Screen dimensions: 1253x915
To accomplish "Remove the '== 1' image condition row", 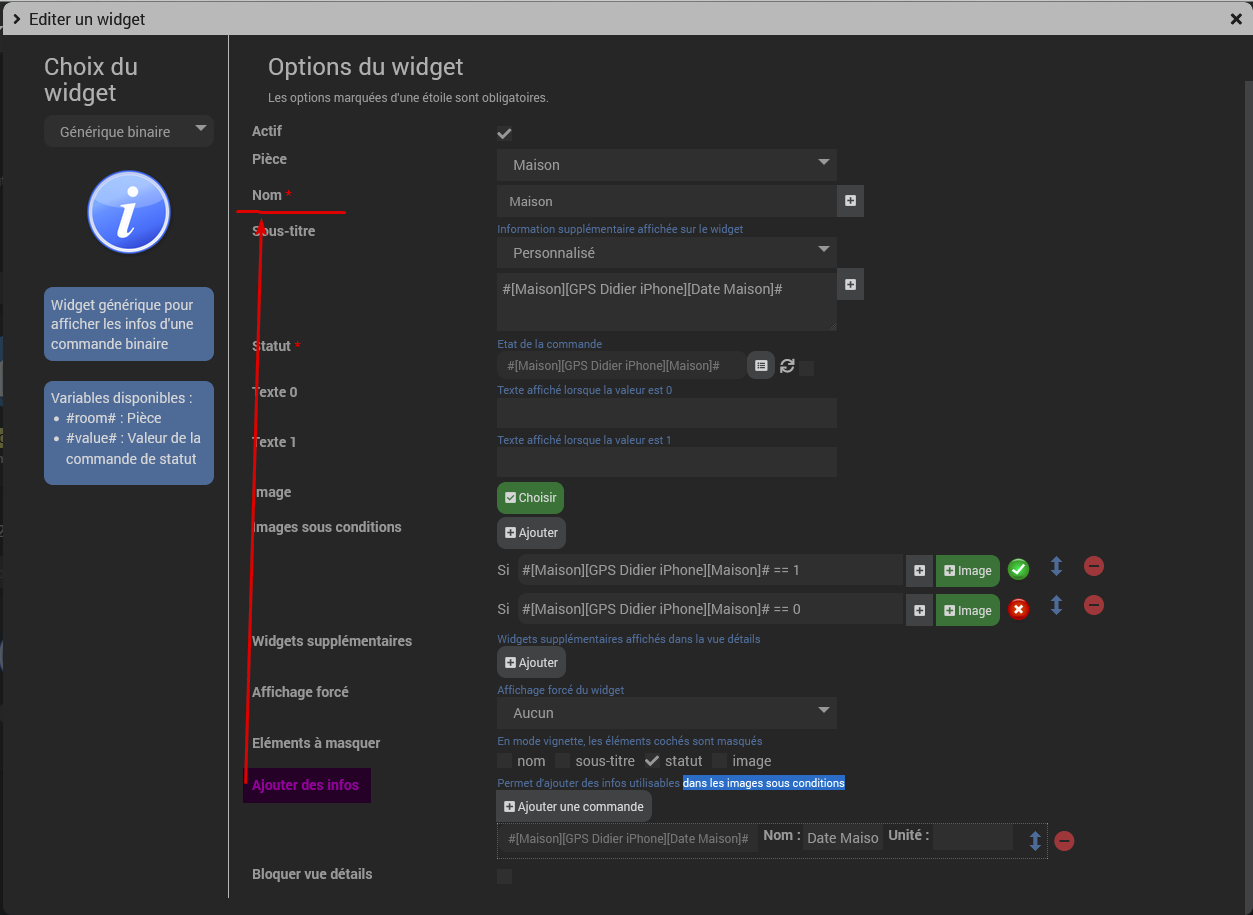I will pos(1094,567).
